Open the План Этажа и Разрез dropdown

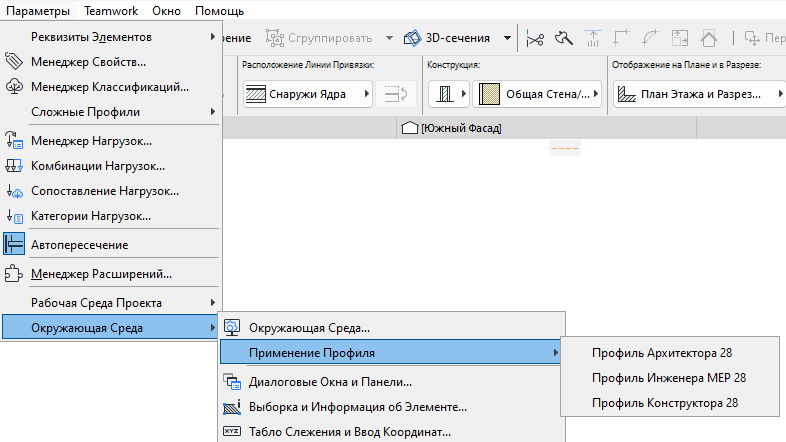click(700, 94)
